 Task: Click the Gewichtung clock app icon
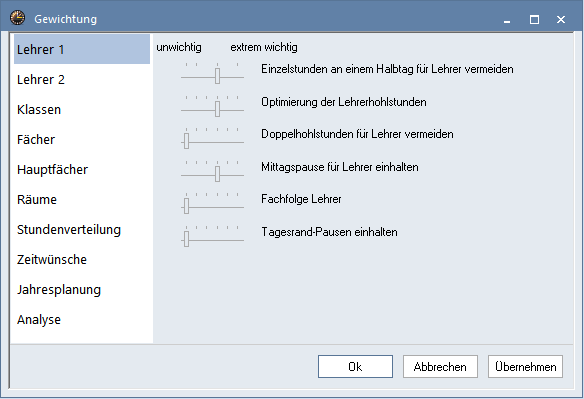tap(18, 18)
